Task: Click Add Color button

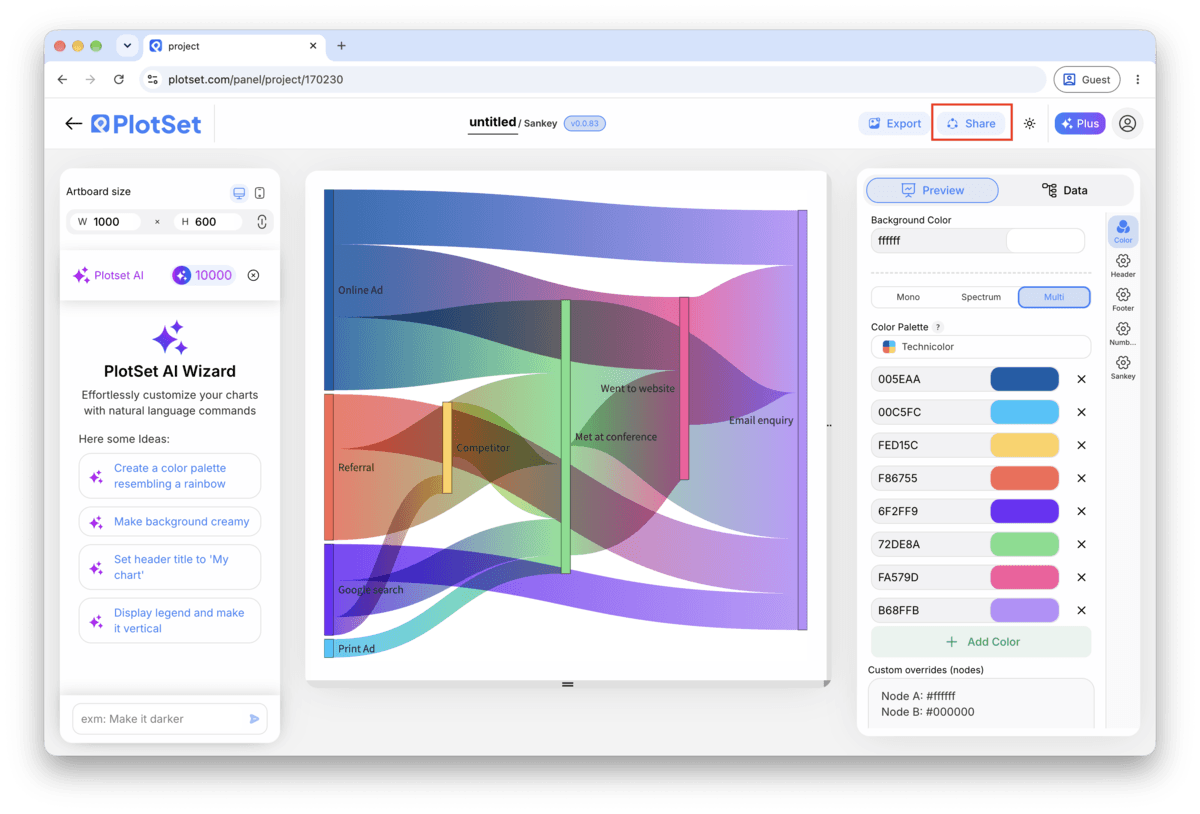Action: (981, 642)
